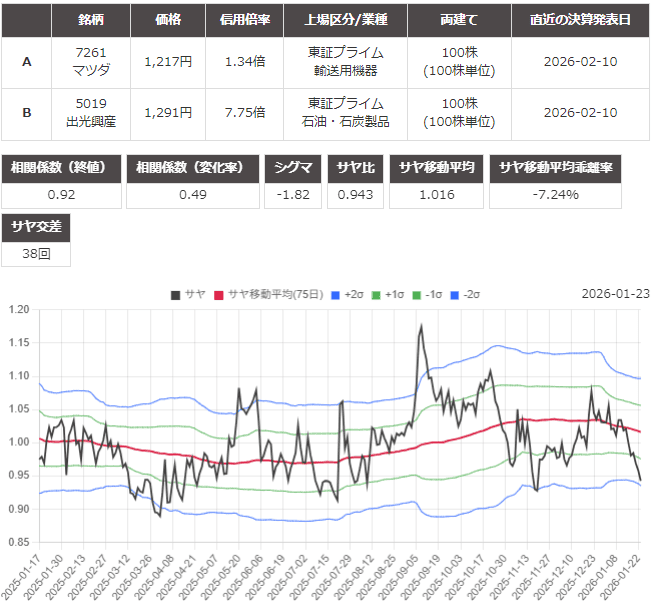The height and width of the screenshot is (605, 654).
Task: Click the シグマ stat label
Action: coord(292,167)
